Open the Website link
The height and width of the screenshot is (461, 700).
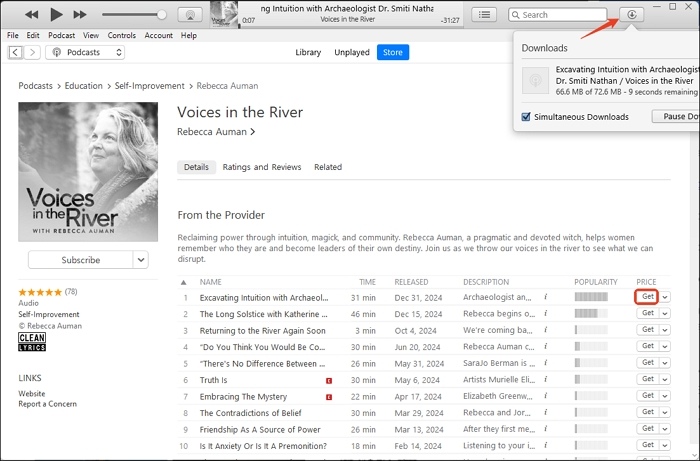[32, 394]
